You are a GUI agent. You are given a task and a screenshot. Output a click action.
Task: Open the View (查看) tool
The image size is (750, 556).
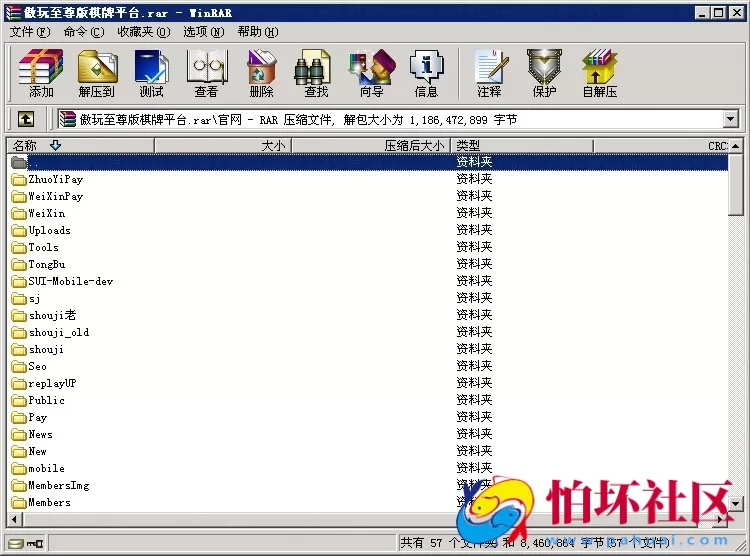click(x=207, y=73)
